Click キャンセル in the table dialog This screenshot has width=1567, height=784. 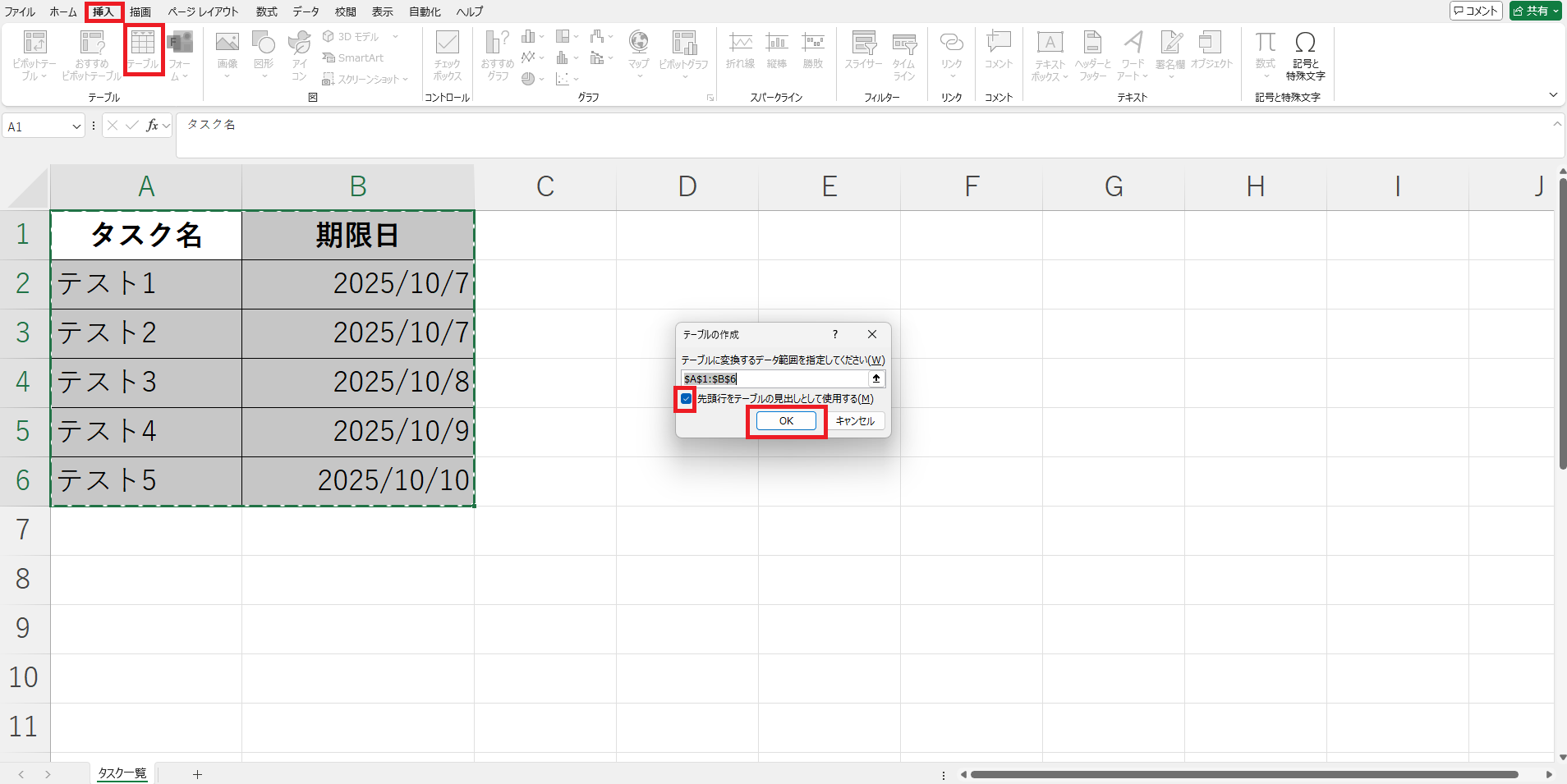pyautogui.click(x=855, y=421)
